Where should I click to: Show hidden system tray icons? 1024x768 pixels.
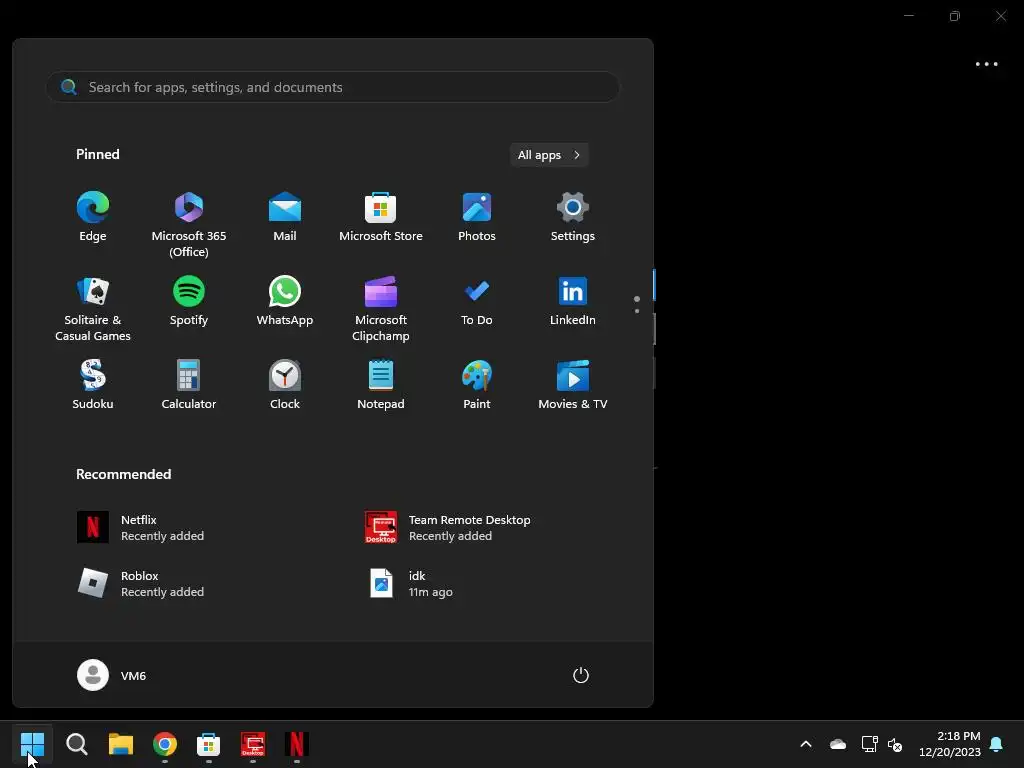[806, 744]
